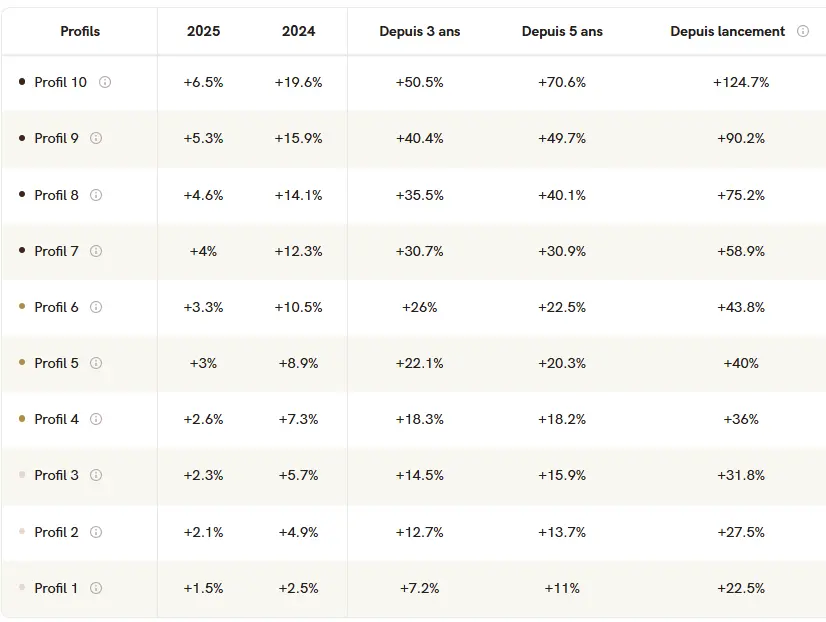Screen dimensions: 826x622
Task: Select the Profil 1 row label
Action: pyautogui.click(x=56, y=588)
